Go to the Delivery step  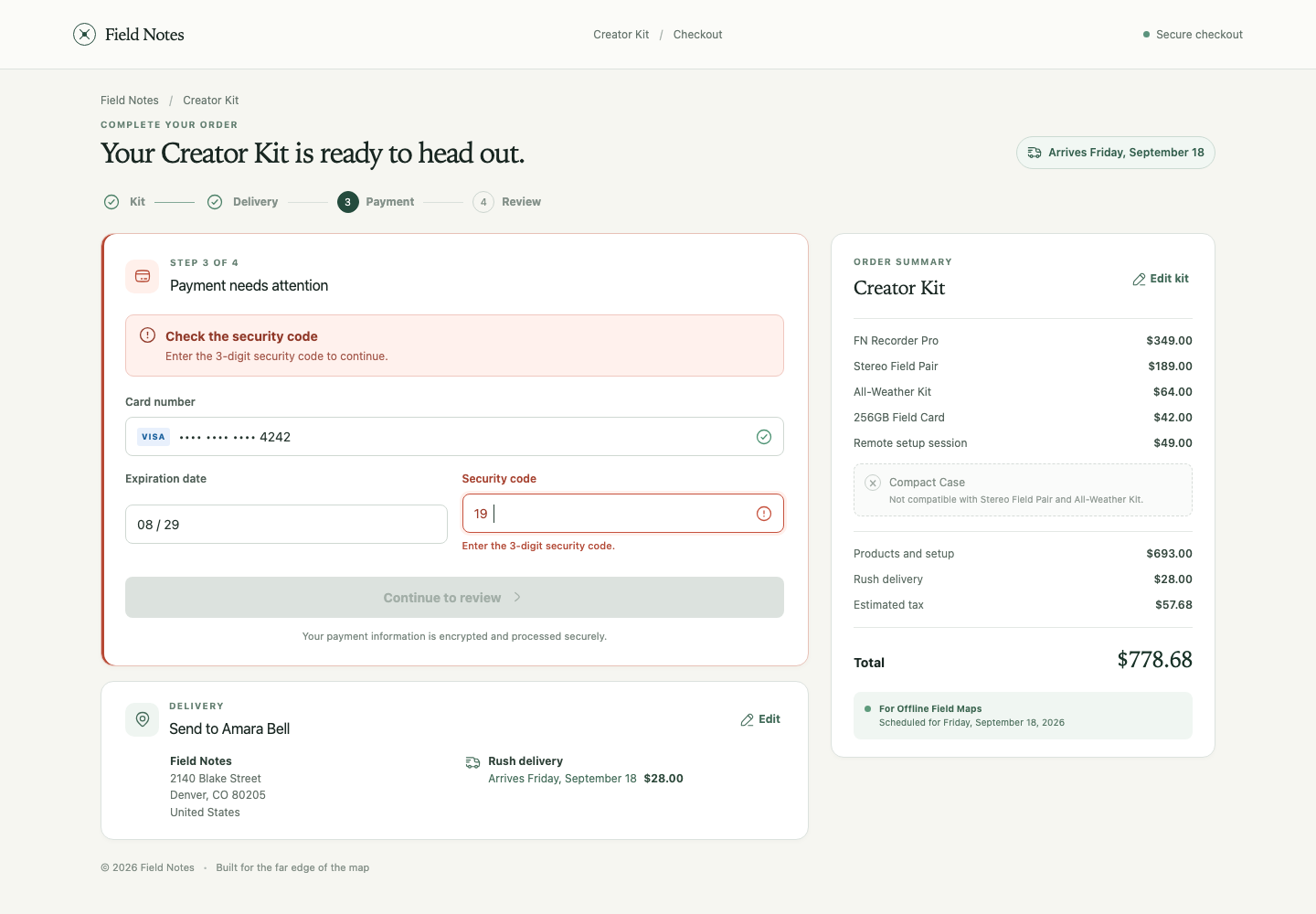242,202
